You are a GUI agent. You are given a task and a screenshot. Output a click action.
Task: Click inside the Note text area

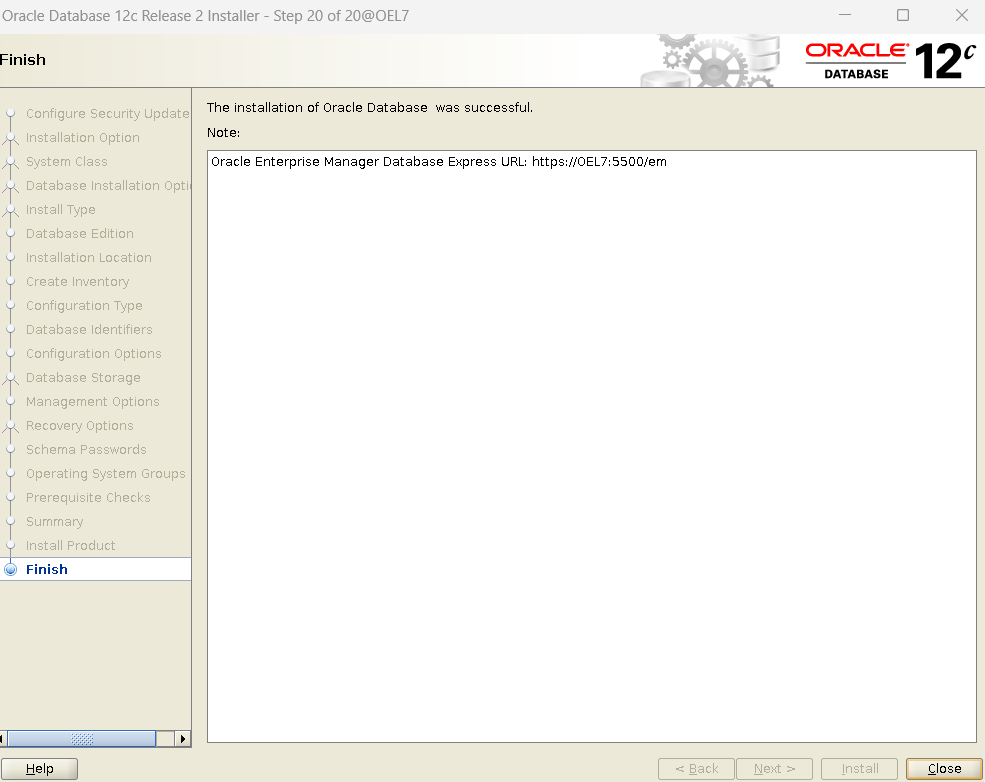coord(592,447)
